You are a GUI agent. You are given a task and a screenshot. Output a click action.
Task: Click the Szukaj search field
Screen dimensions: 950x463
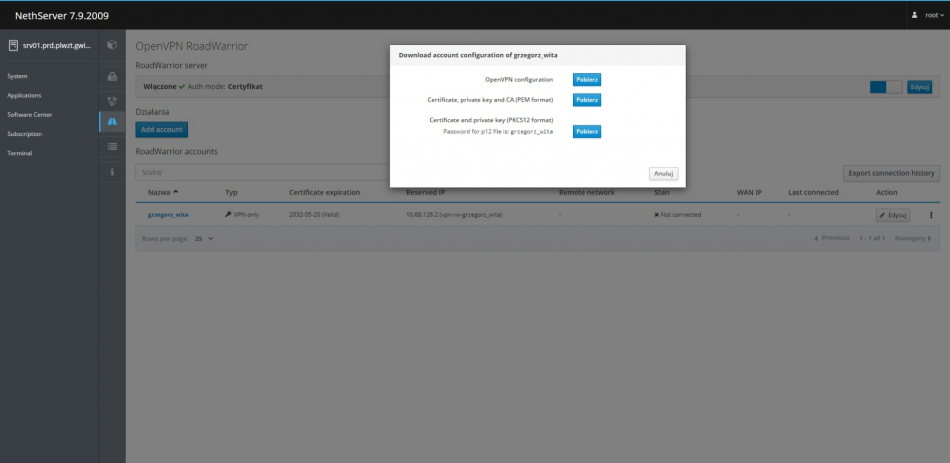(260, 173)
